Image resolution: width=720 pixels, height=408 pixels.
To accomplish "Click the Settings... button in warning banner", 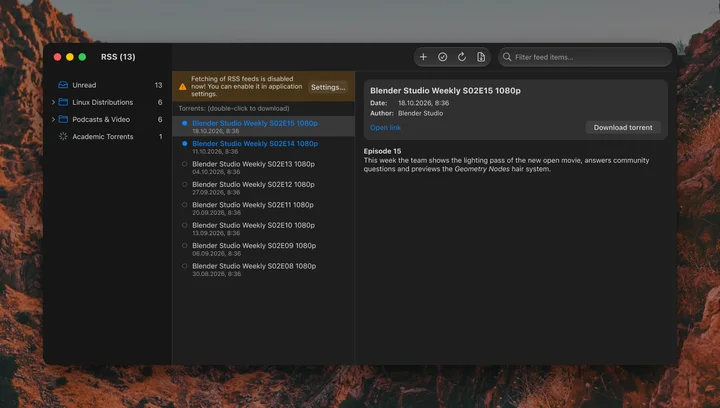I will 328,87.
